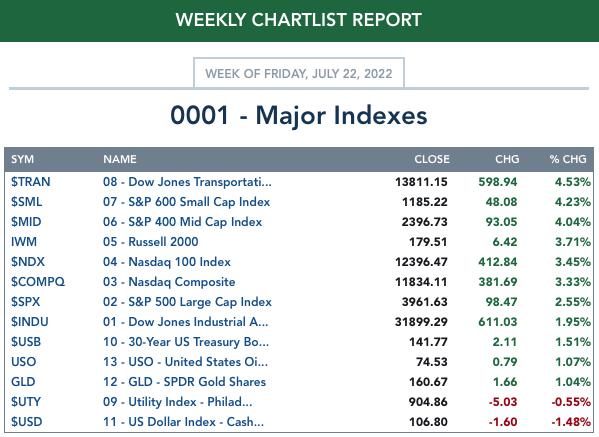599x437 pixels.
Task: Open the Russell 2000 name link
Action: point(151,242)
